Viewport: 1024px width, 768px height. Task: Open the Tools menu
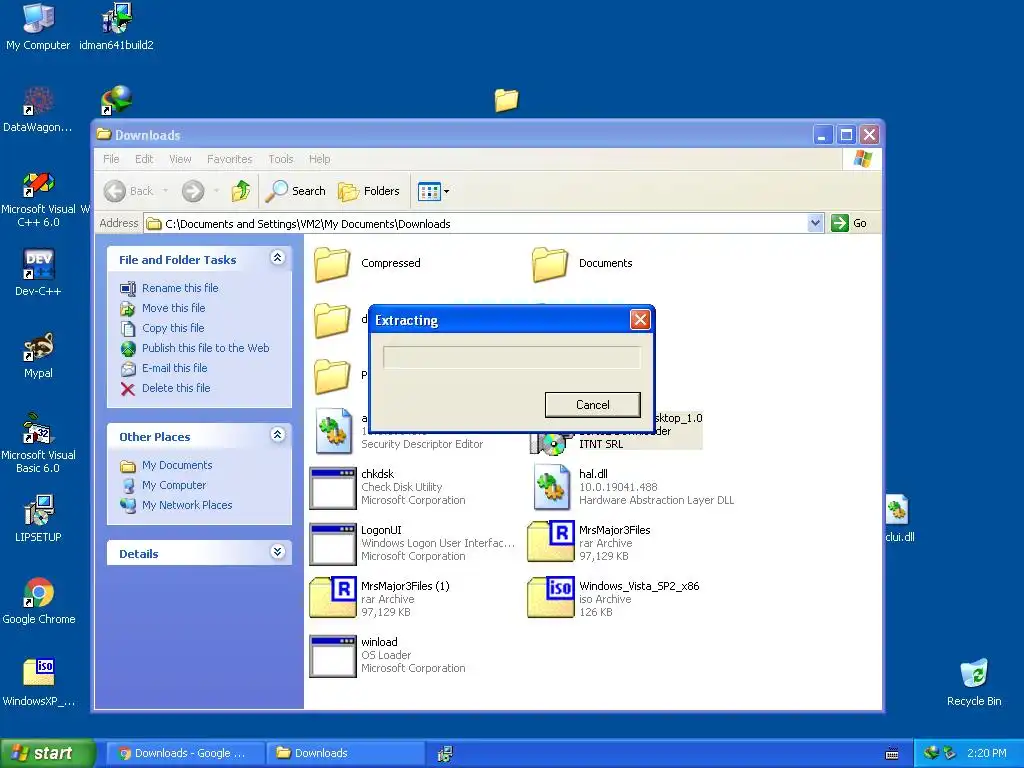click(x=281, y=159)
